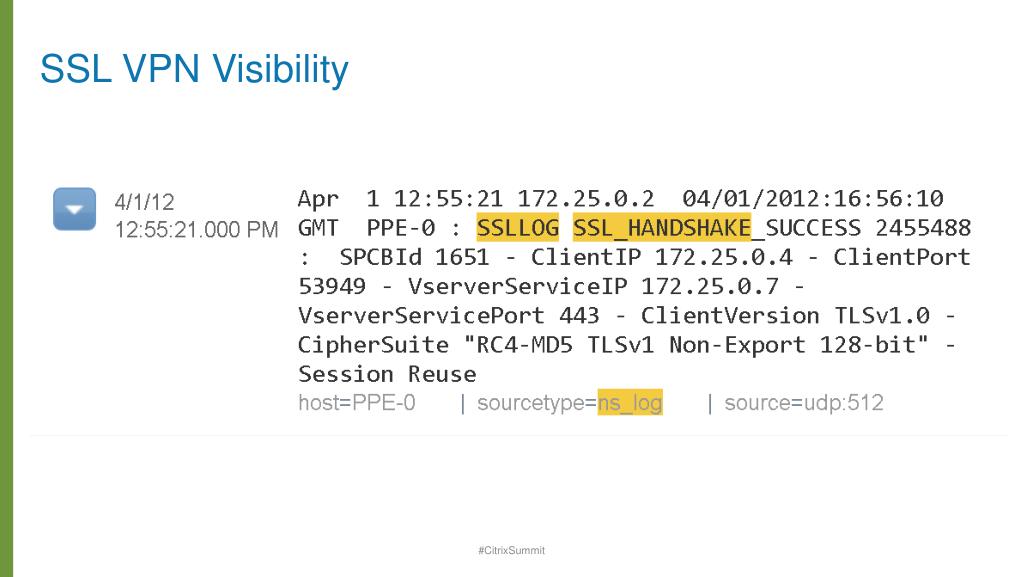1023x577 pixels.
Task: Select the CipherSuite RC4-MD5 text
Action: (x=435, y=345)
